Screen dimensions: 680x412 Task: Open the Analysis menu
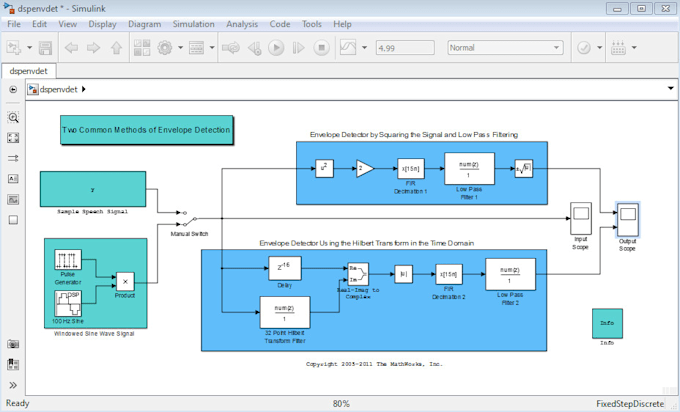point(242,24)
